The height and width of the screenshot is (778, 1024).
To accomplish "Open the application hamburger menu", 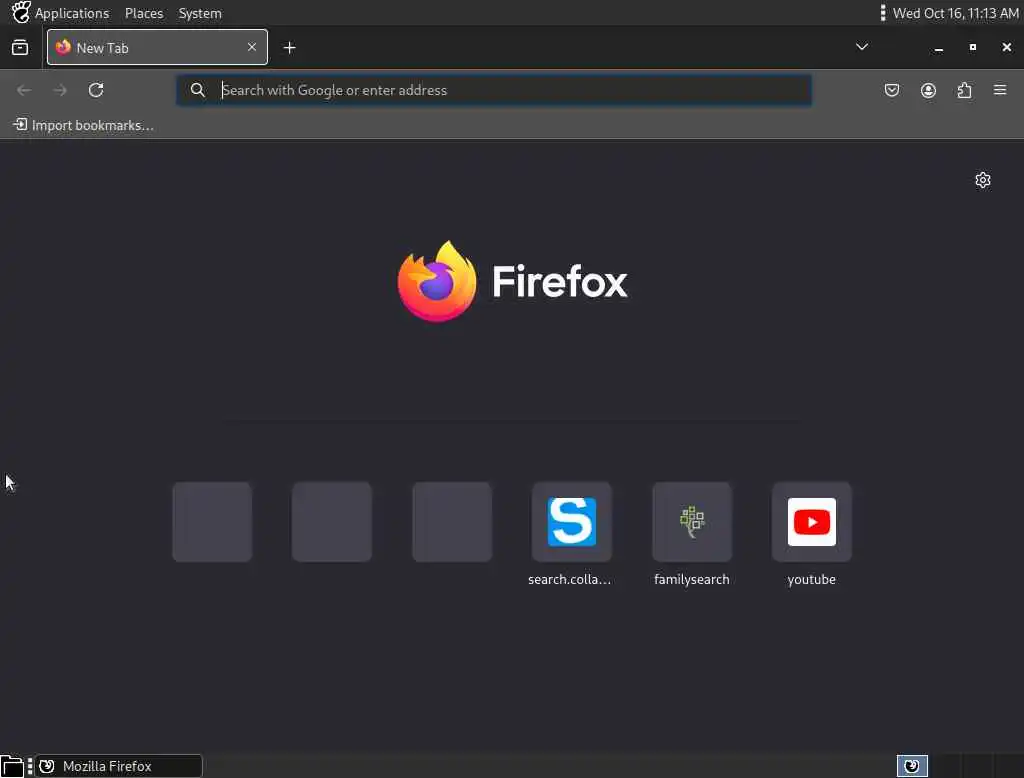I will 1000,90.
